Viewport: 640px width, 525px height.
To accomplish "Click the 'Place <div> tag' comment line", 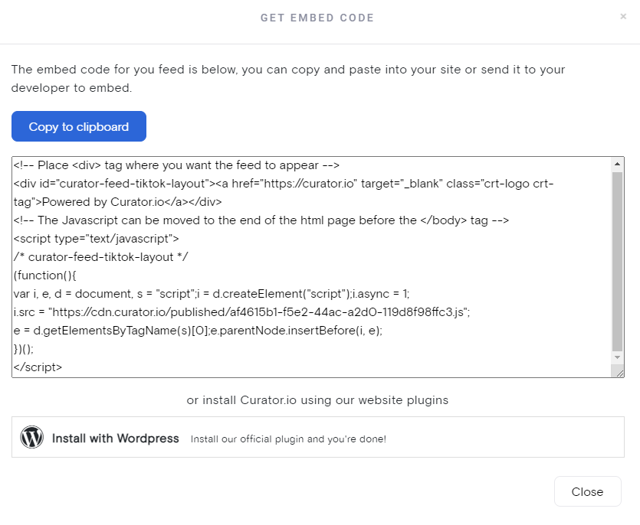I will (176, 165).
